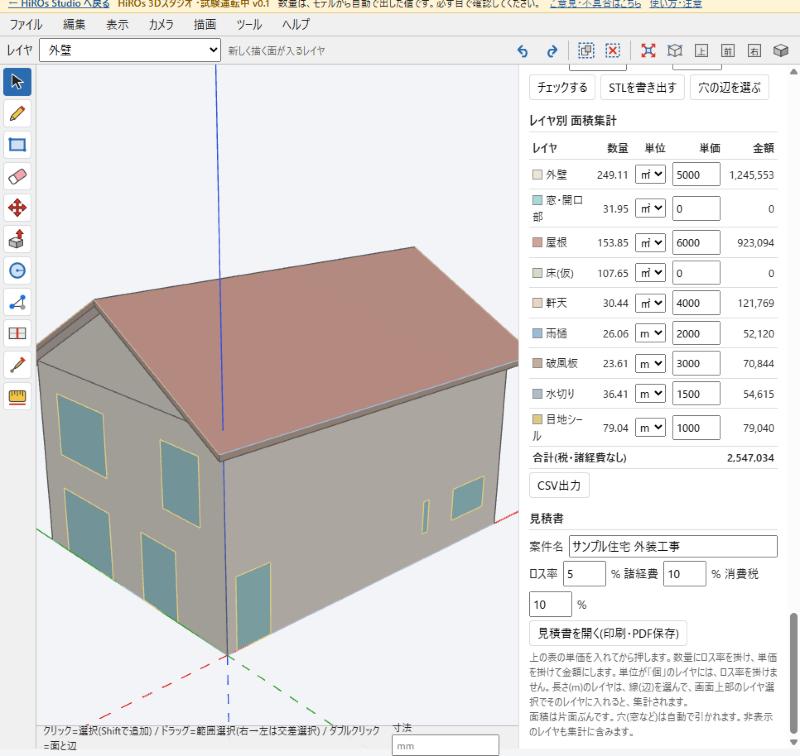Click the solid shaded cube icon
Image resolution: width=800 pixels, height=756 pixels.
click(x=781, y=51)
